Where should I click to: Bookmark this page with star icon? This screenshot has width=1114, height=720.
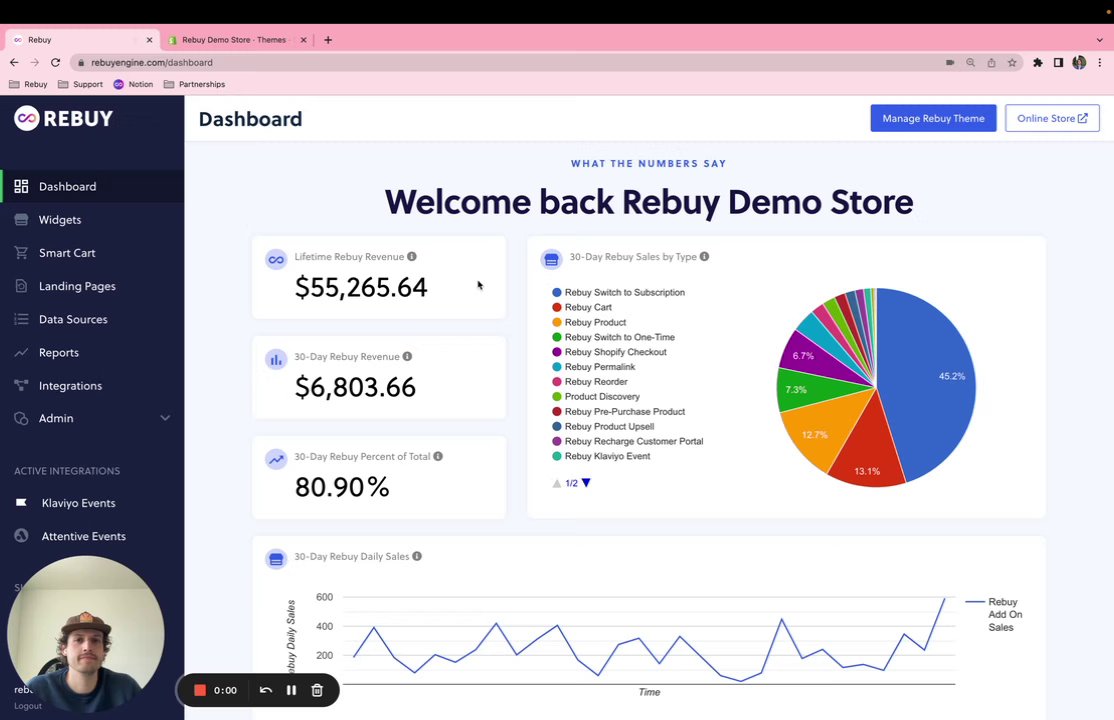tap(1012, 63)
